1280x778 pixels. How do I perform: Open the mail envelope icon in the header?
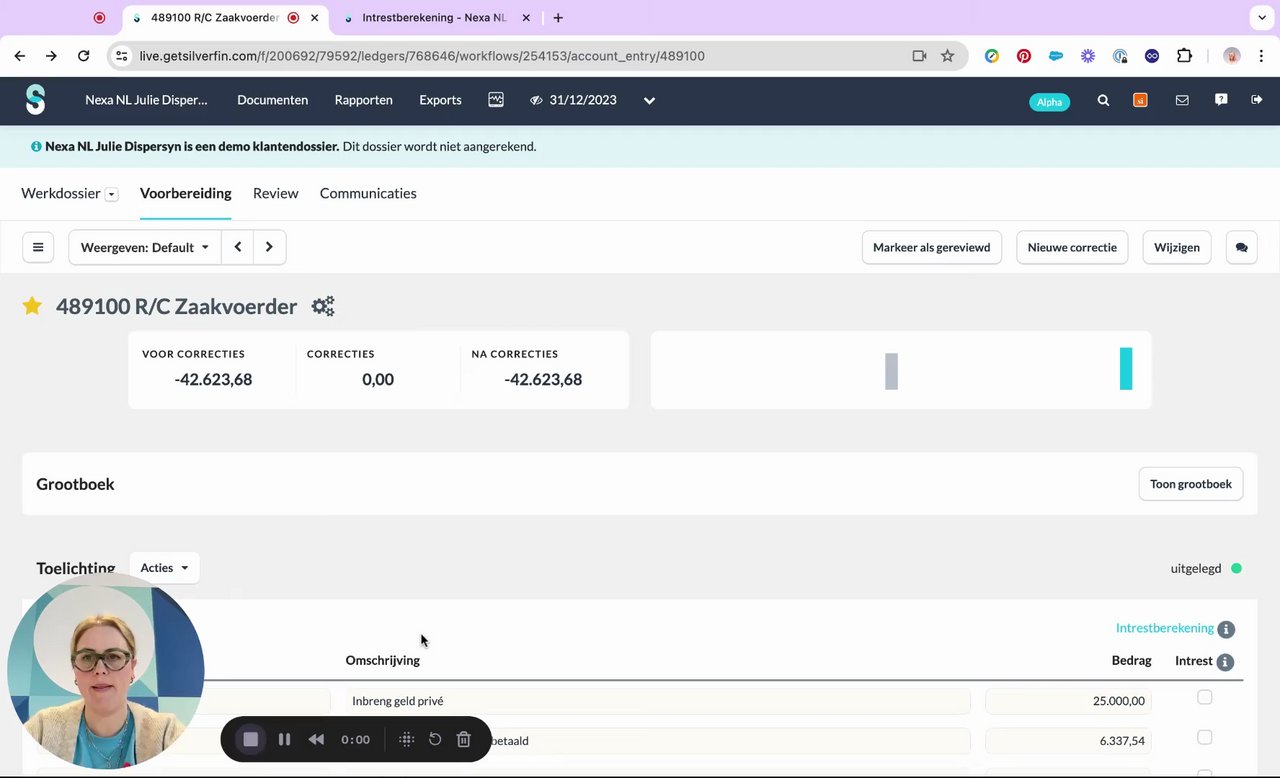tap(1182, 100)
